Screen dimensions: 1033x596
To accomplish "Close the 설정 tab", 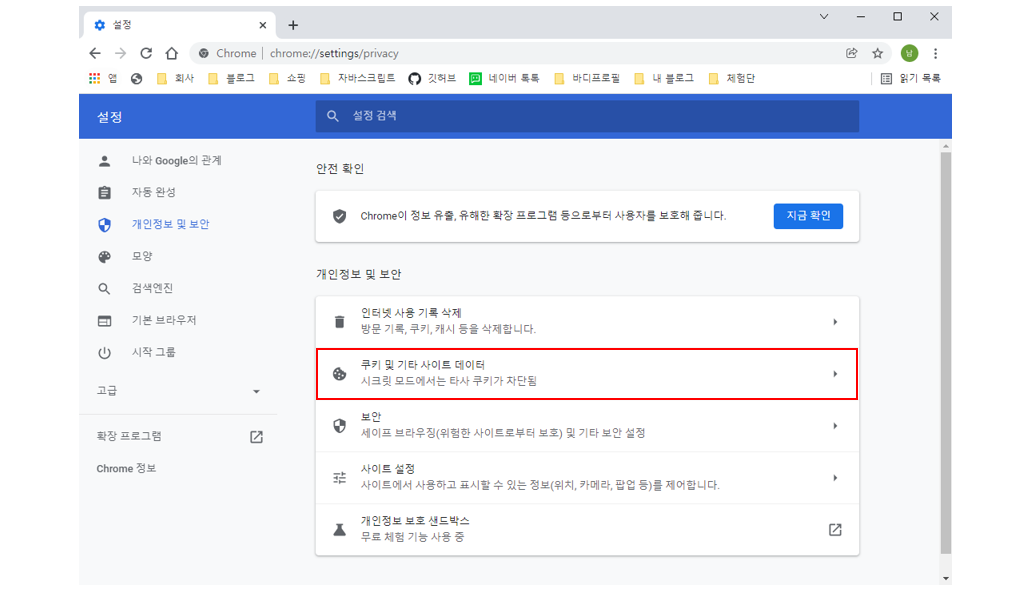I will click(263, 25).
